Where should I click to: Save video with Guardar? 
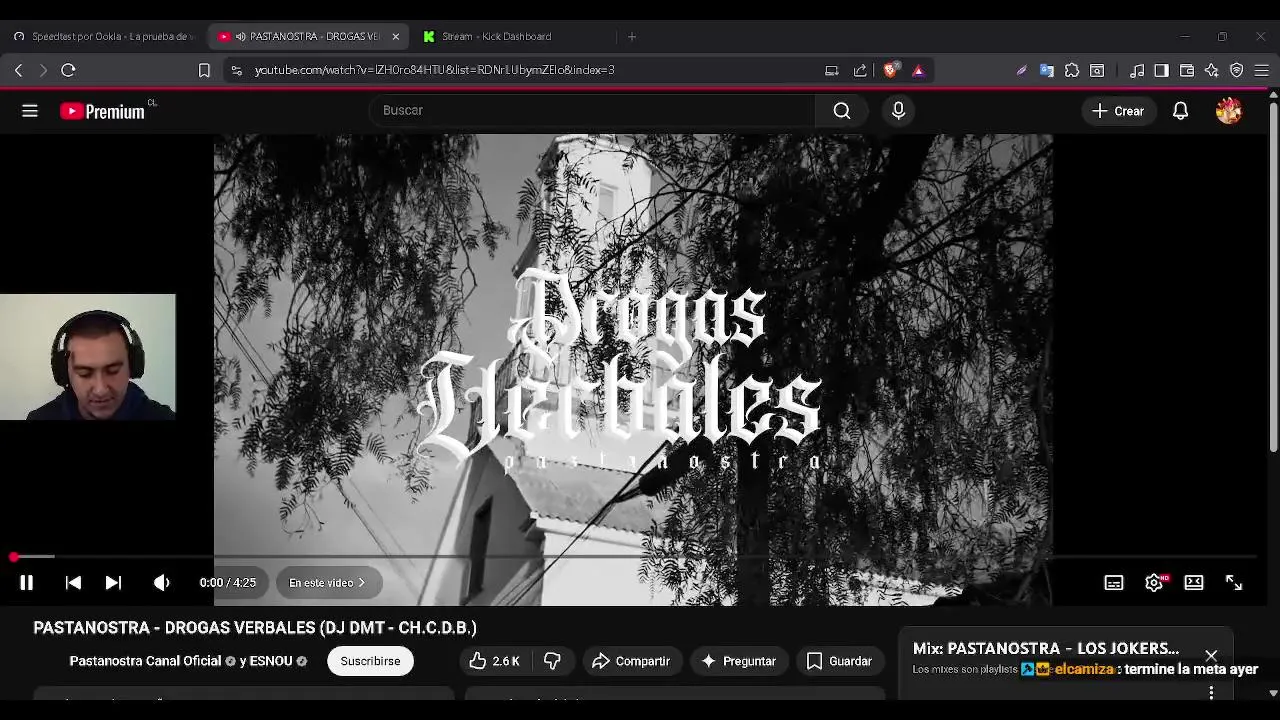tap(840, 661)
